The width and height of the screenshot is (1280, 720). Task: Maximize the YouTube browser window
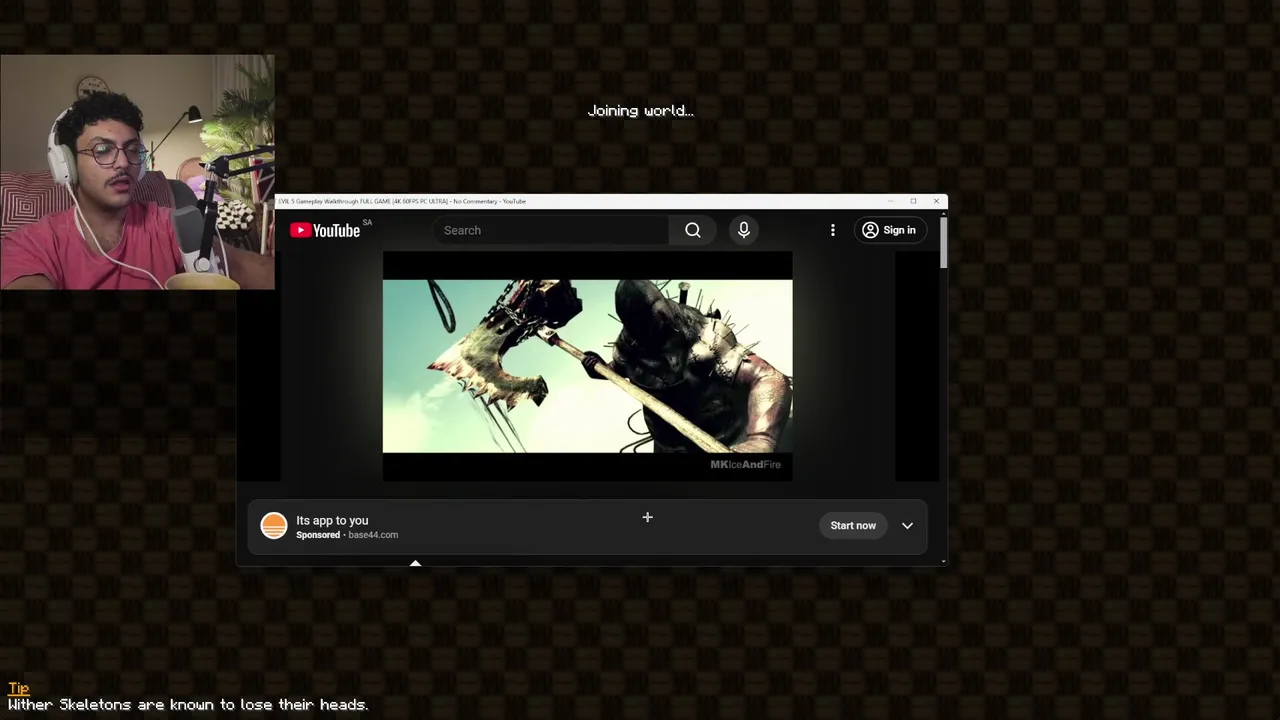coord(913,201)
